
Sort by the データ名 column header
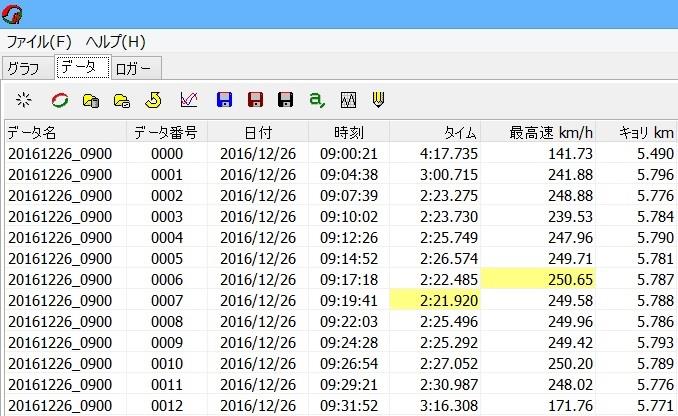click(x=65, y=132)
